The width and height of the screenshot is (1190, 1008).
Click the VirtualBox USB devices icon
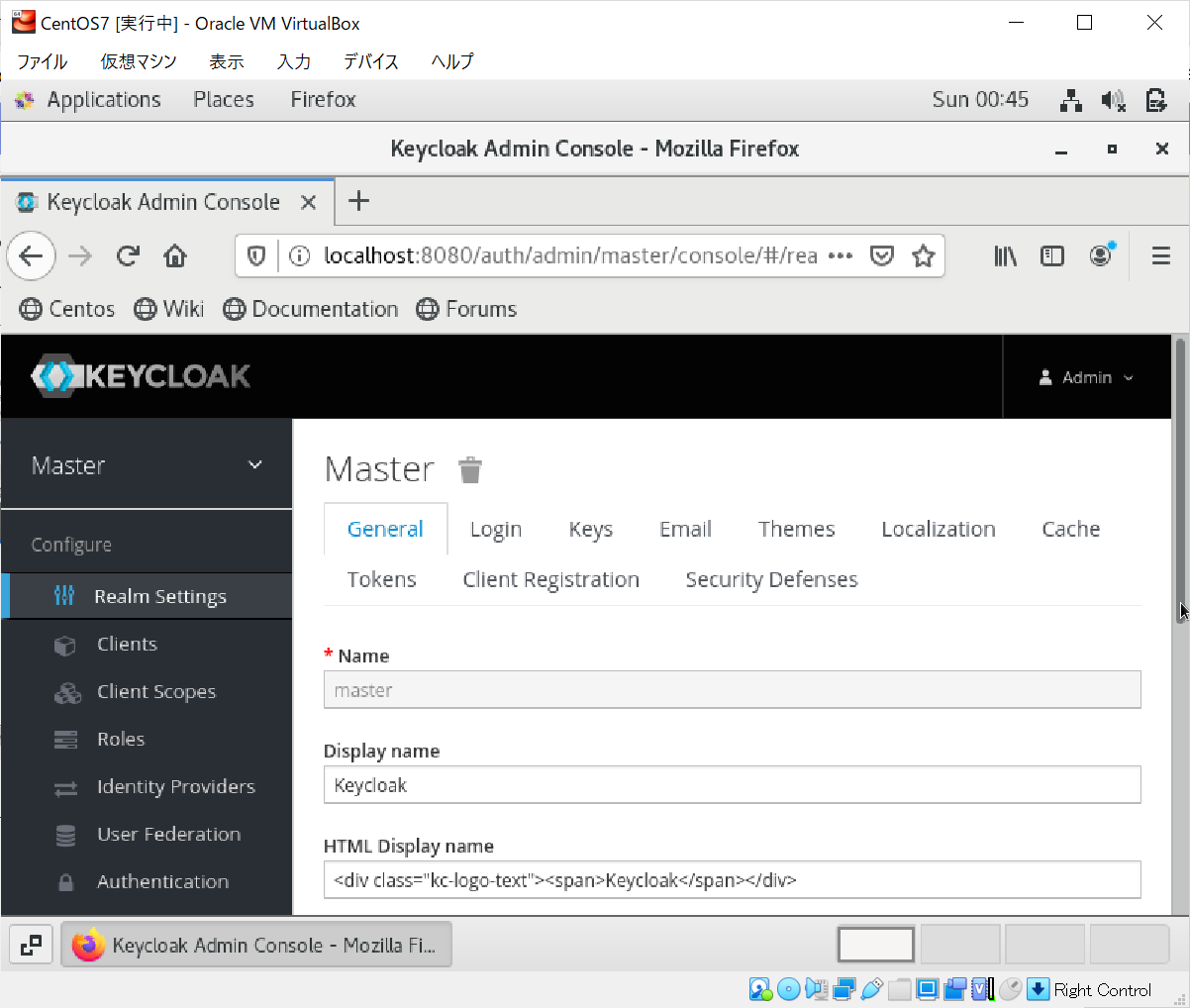pos(871,989)
